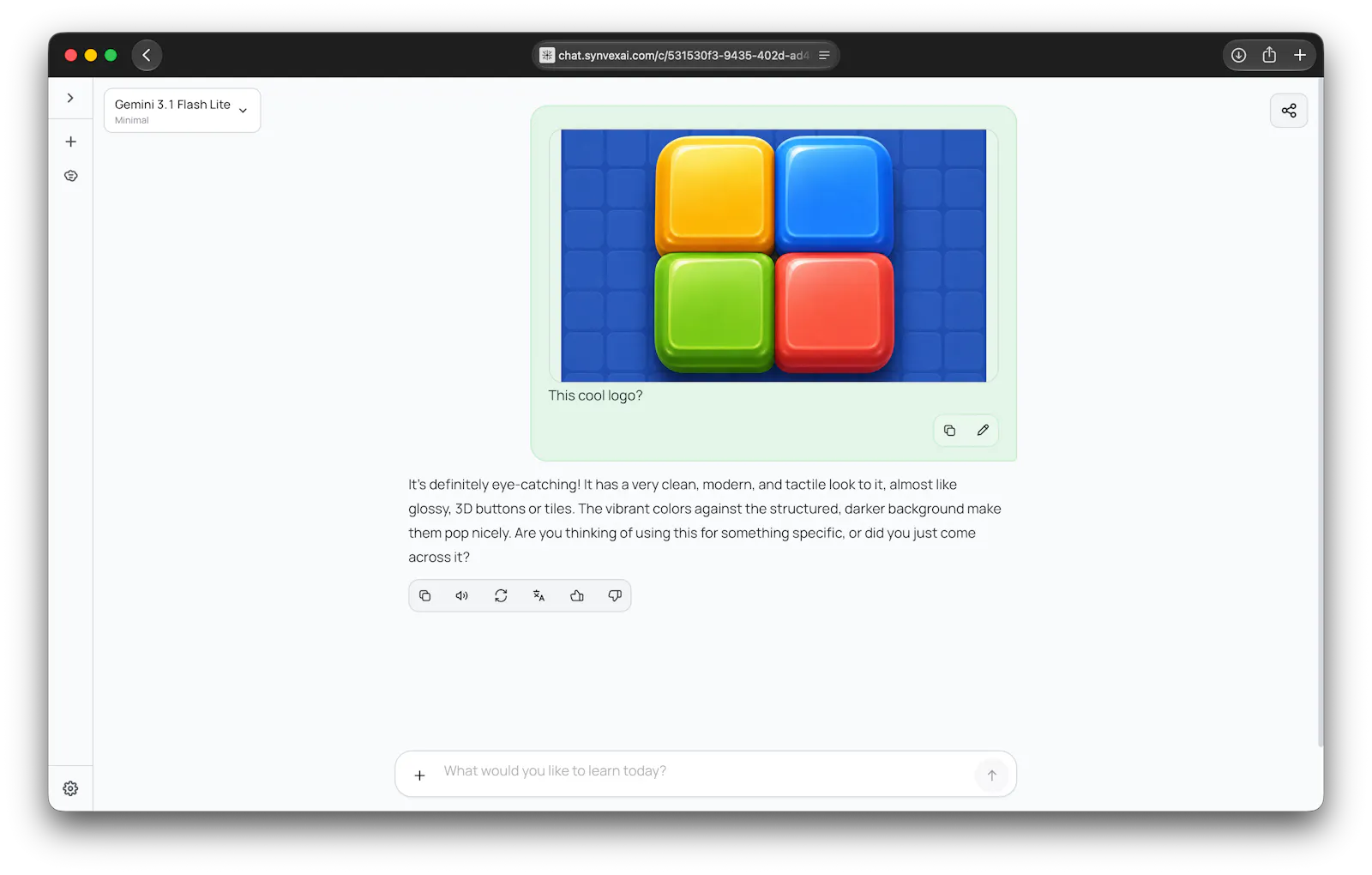
Task: Copy the assistant response
Action: (424, 595)
